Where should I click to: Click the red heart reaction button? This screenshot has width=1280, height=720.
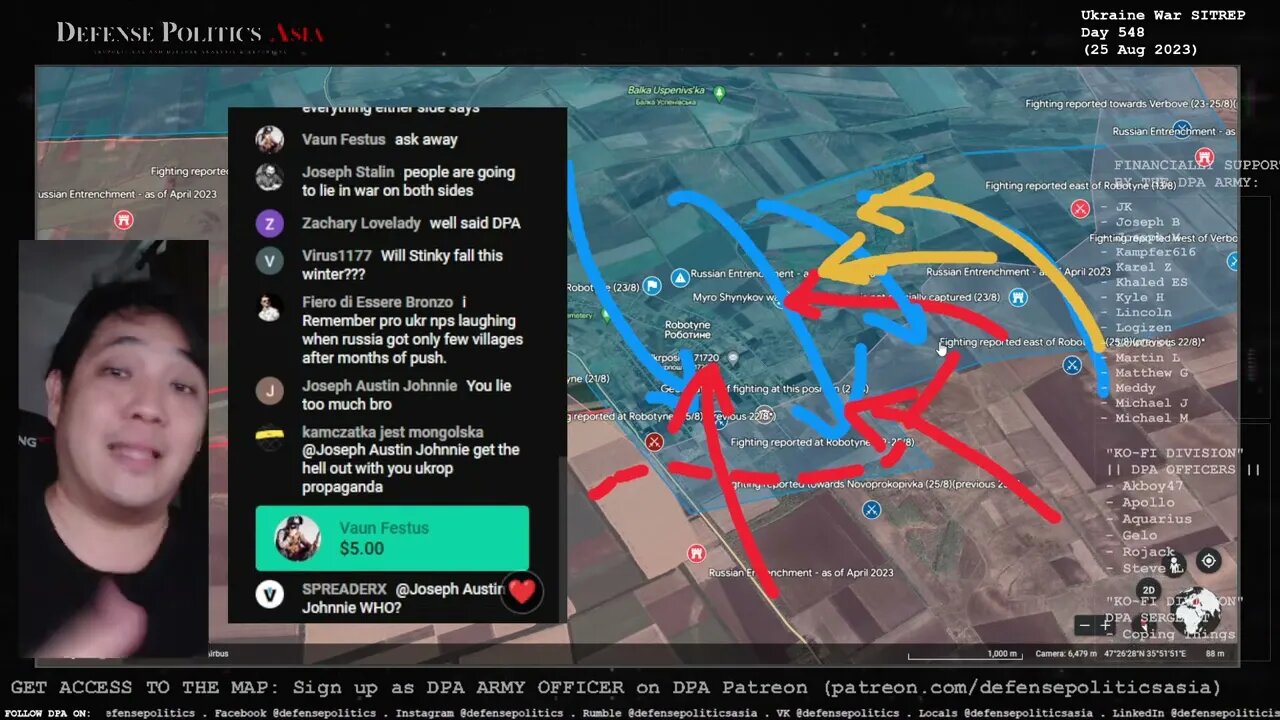[523, 591]
